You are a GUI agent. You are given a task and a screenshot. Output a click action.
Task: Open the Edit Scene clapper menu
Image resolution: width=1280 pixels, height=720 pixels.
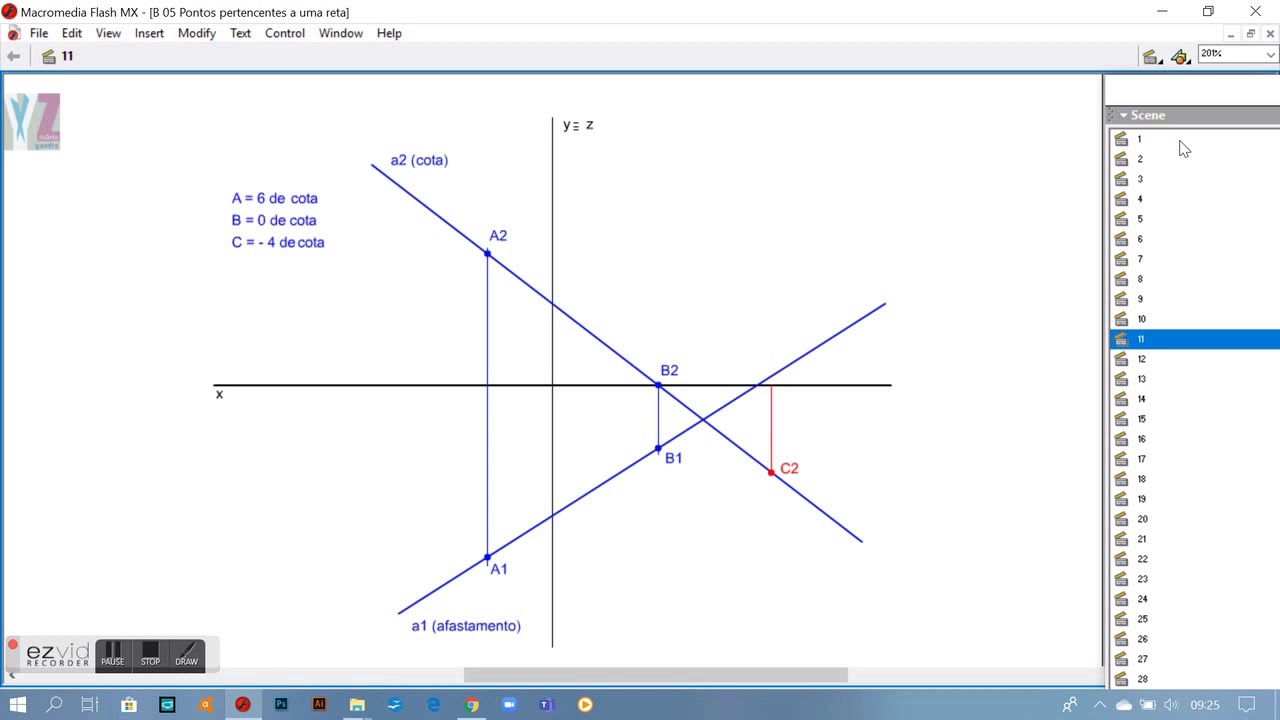pos(1152,57)
